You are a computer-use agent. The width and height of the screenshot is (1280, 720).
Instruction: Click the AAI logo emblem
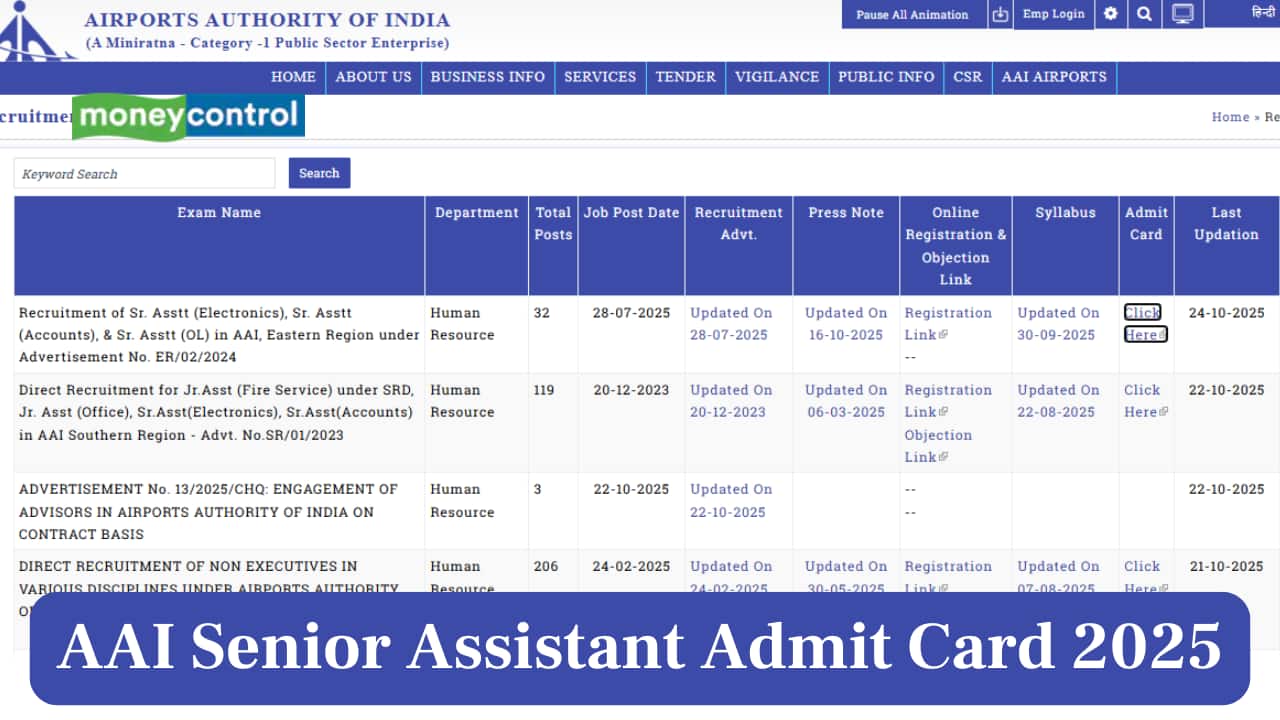pos(25,30)
